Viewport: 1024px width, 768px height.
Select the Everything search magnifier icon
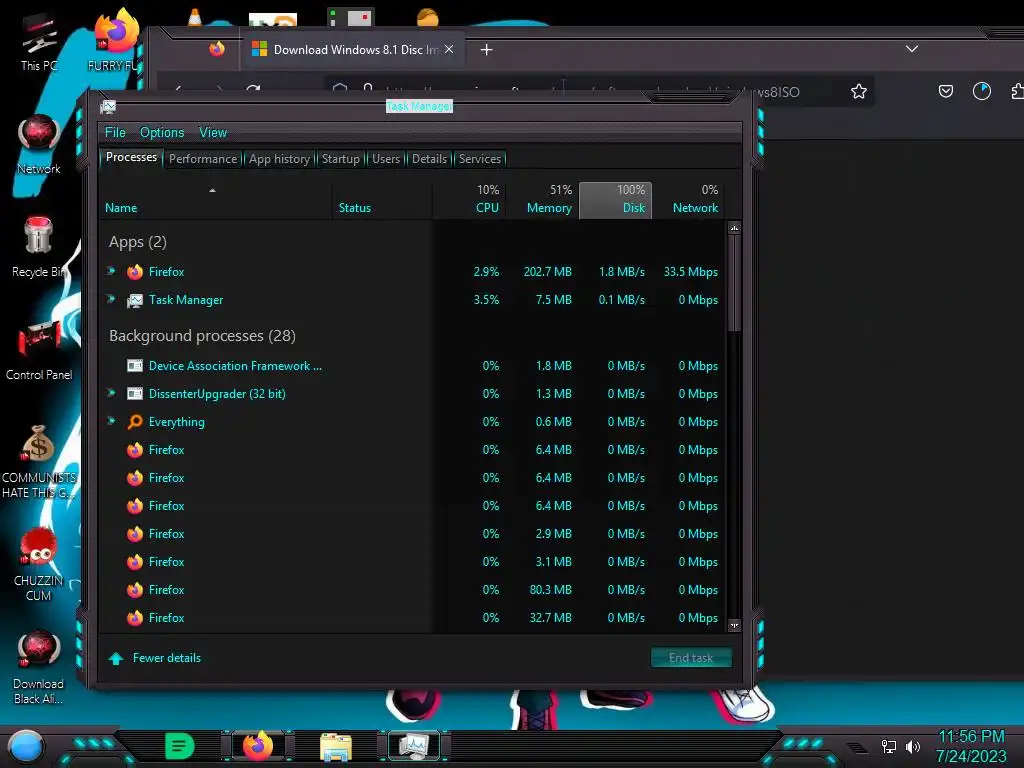point(135,422)
